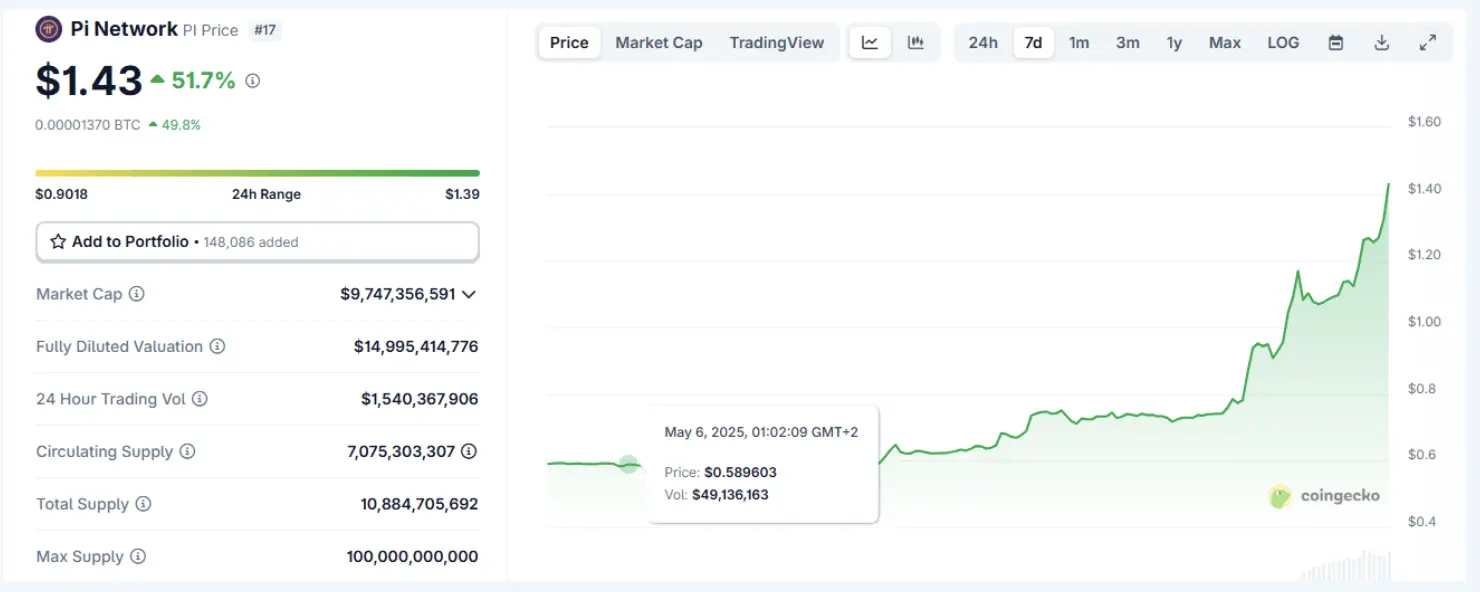This screenshot has height=592, width=1480.
Task: Select the 24h time range
Action: tap(983, 42)
